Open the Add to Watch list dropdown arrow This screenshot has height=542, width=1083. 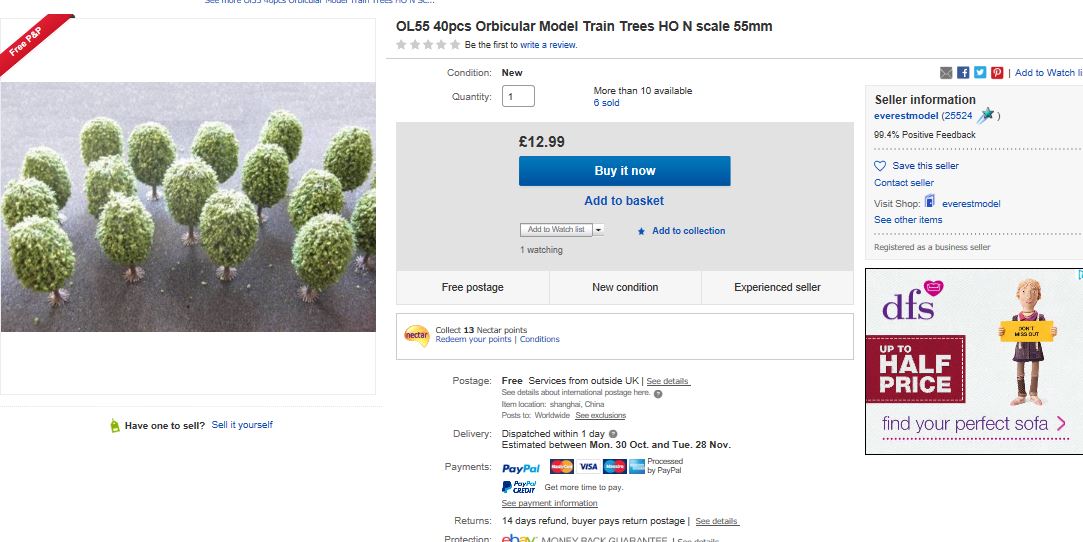click(599, 230)
